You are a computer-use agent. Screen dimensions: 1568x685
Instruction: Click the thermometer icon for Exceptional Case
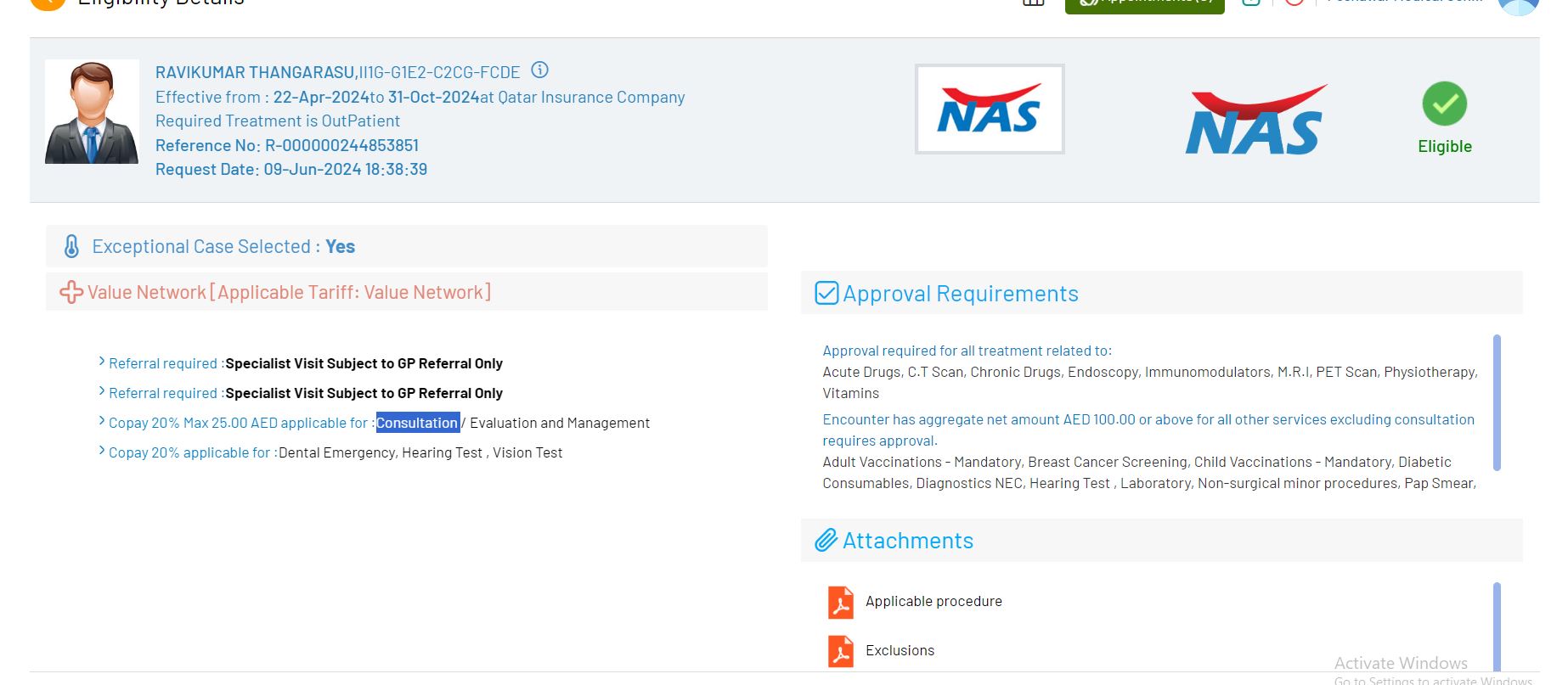71,247
